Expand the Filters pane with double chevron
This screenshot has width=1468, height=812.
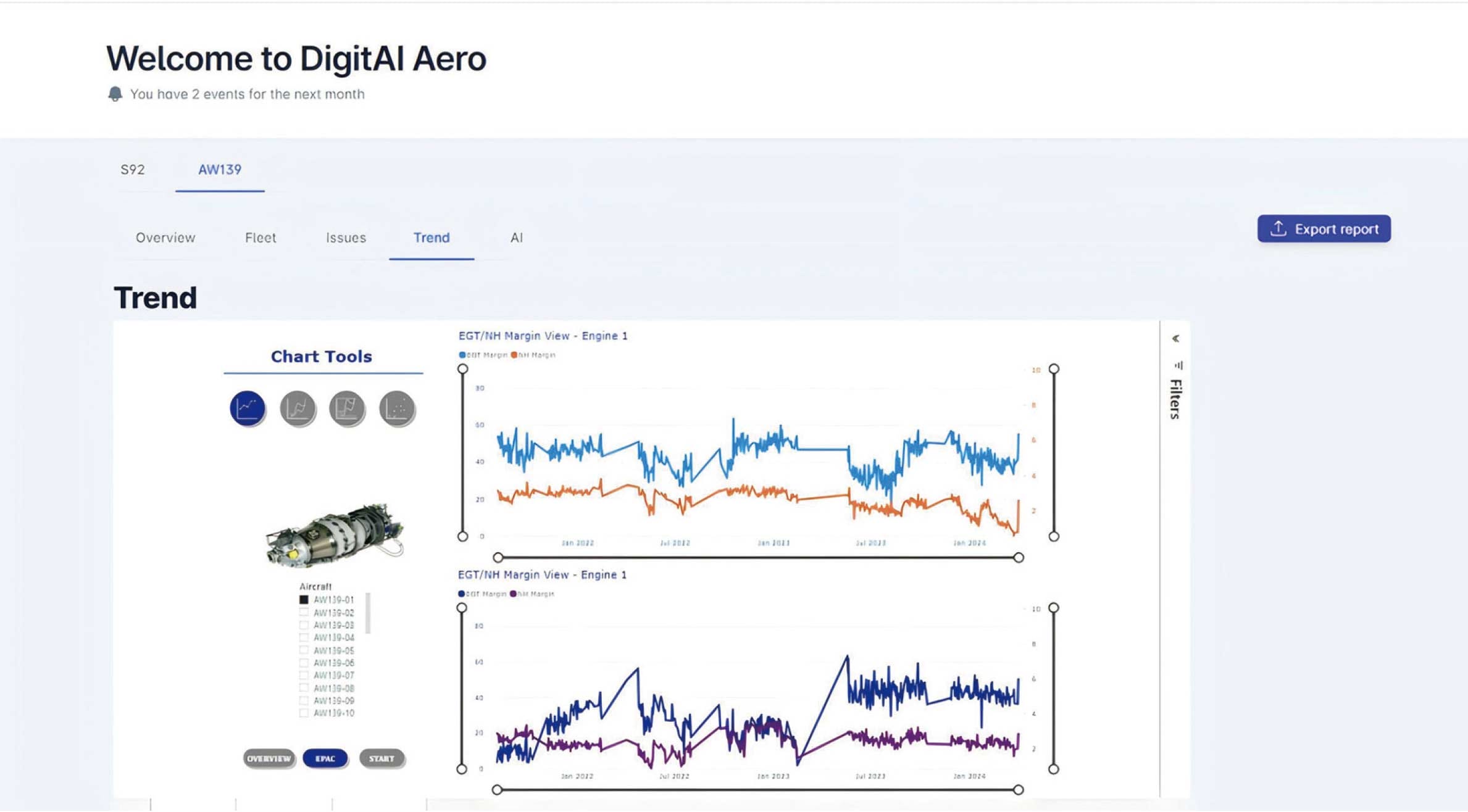pyautogui.click(x=1176, y=338)
